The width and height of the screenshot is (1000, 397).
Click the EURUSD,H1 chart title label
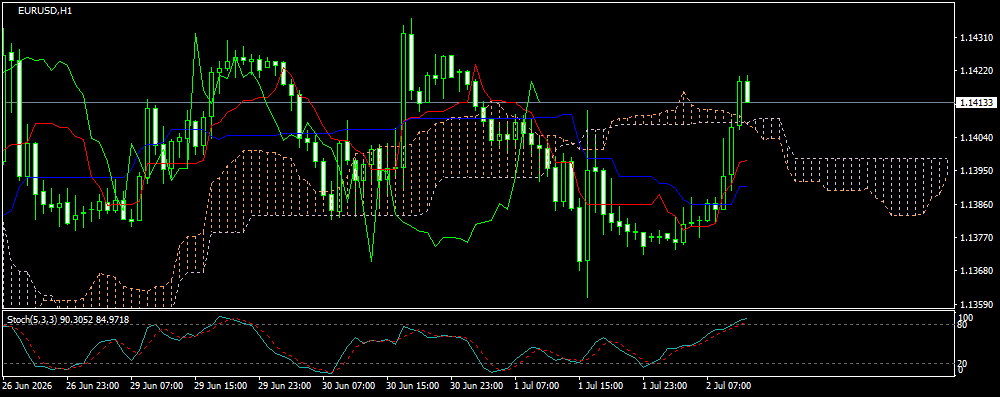tap(44, 11)
